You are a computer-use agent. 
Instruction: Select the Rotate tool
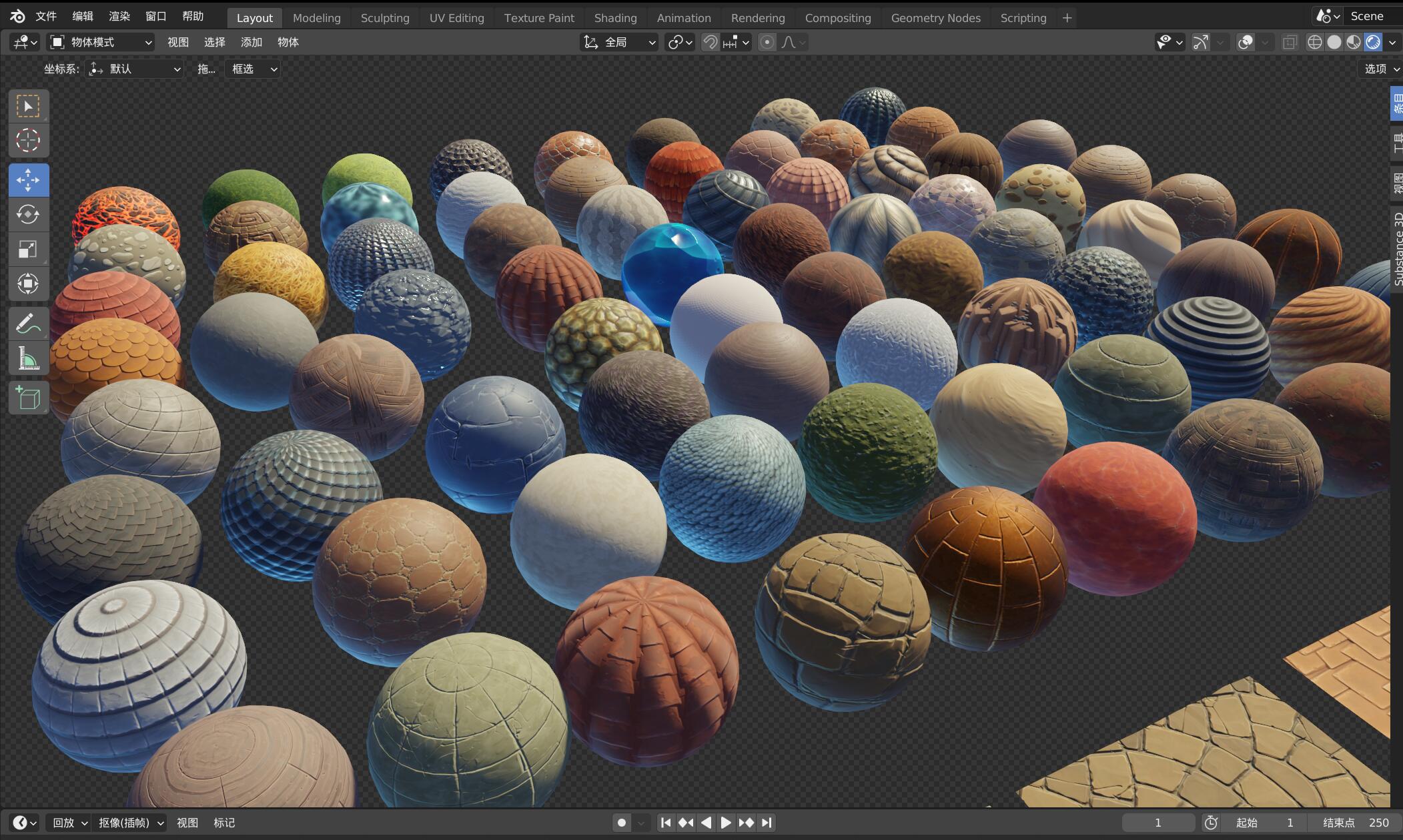[28, 215]
